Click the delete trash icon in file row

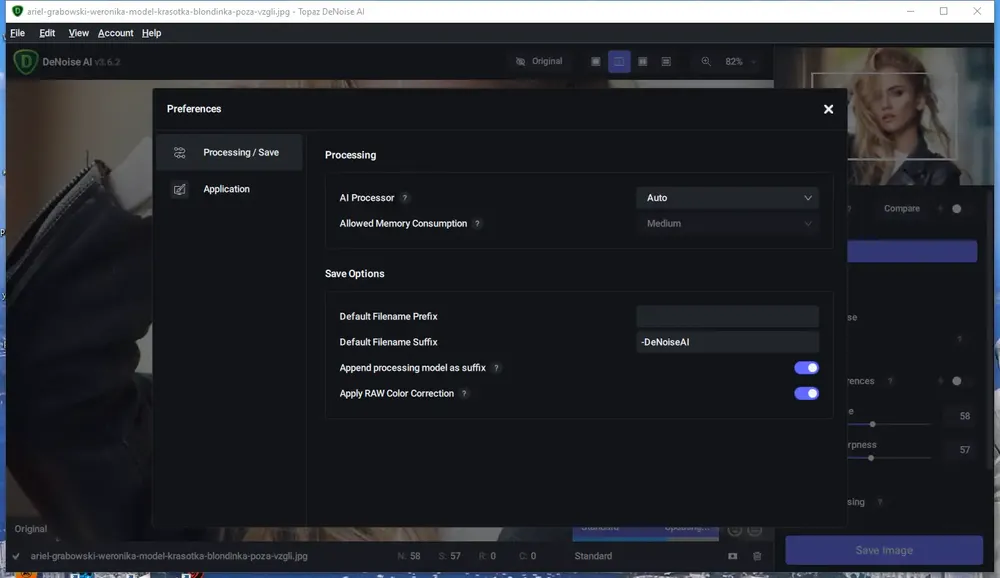click(x=757, y=556)
